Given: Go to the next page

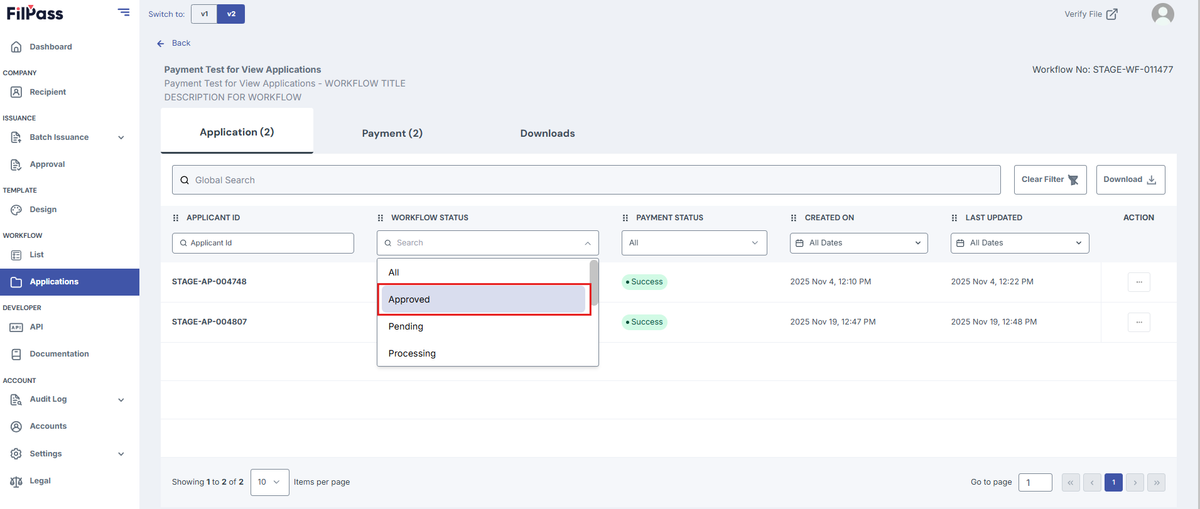Looking at the screenshot, I should click(1135, 482).
